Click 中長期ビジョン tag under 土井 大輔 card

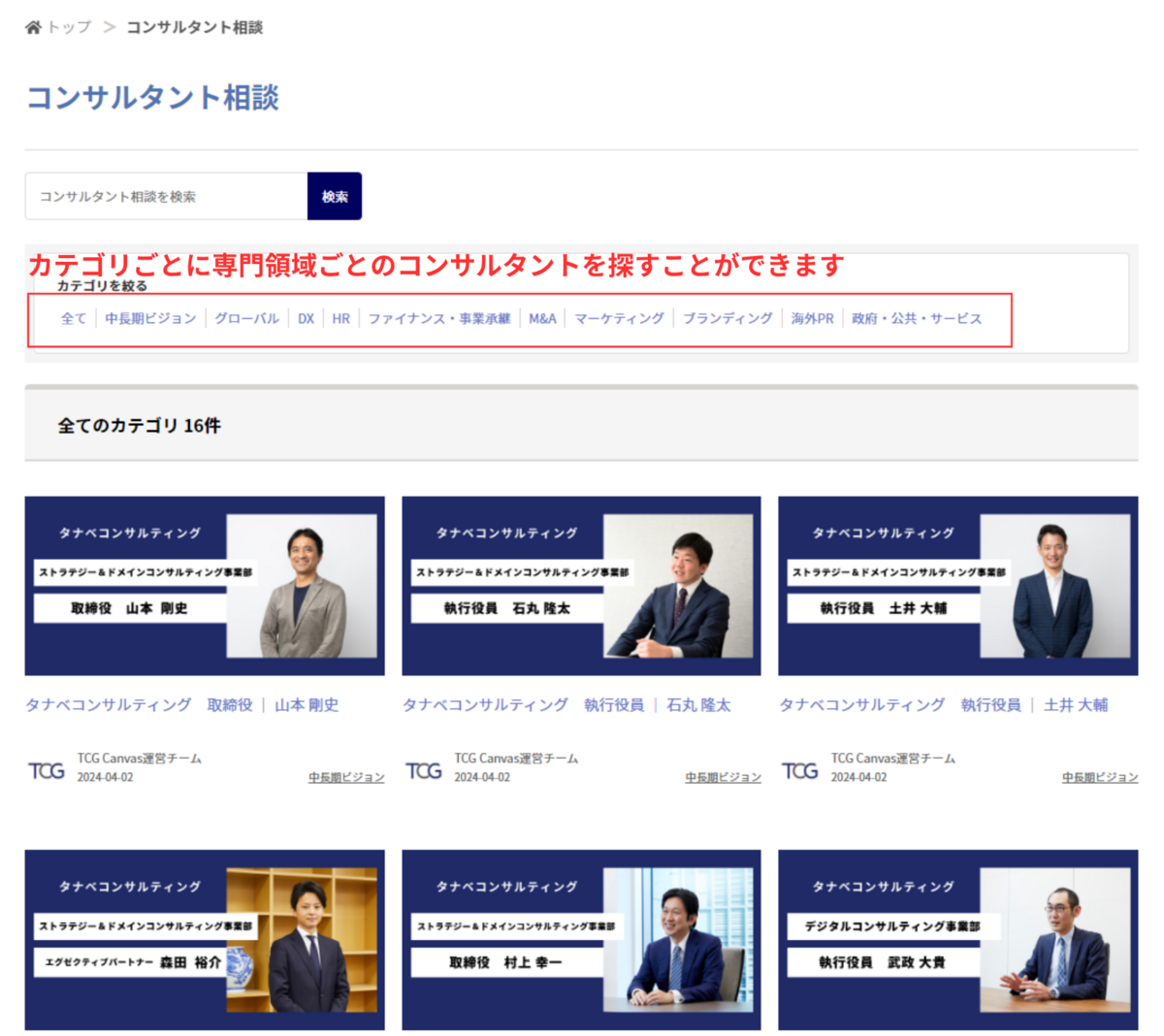tap(1099, 777)
